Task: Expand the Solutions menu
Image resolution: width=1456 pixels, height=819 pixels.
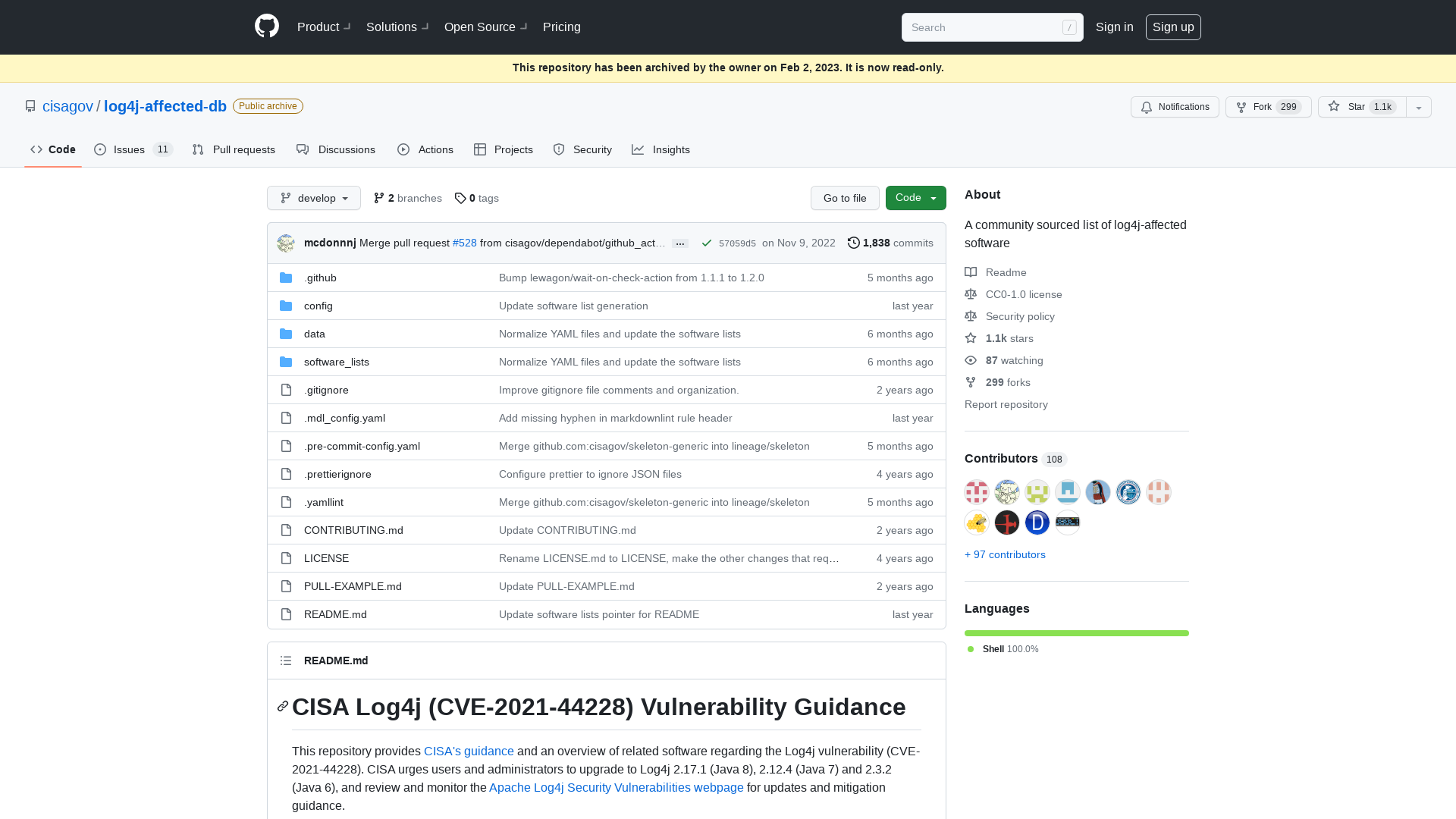Action: pos(397,27)
